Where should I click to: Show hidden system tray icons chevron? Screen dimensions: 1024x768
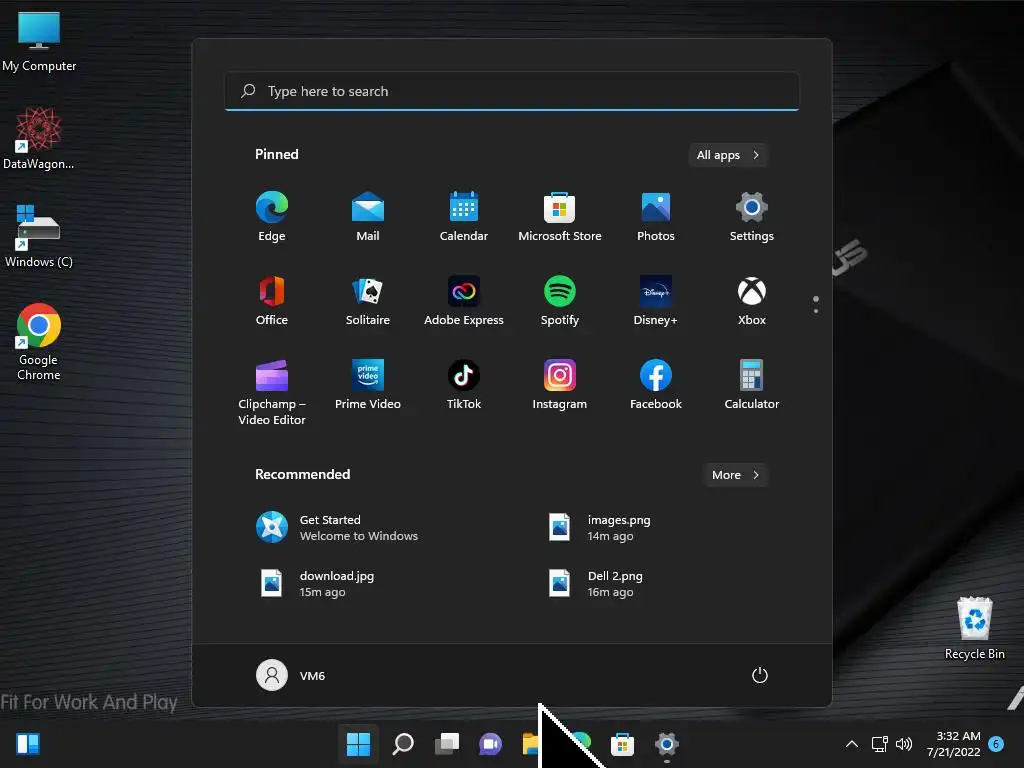coord(852,744)
